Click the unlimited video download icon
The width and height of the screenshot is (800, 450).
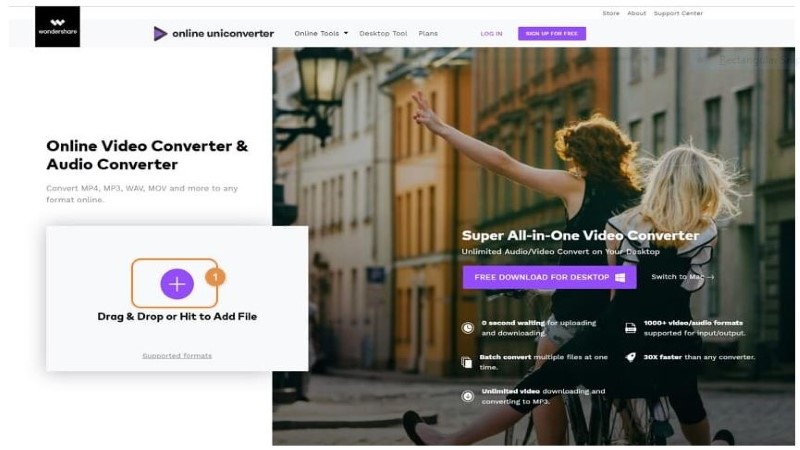(x=467, y=396)
